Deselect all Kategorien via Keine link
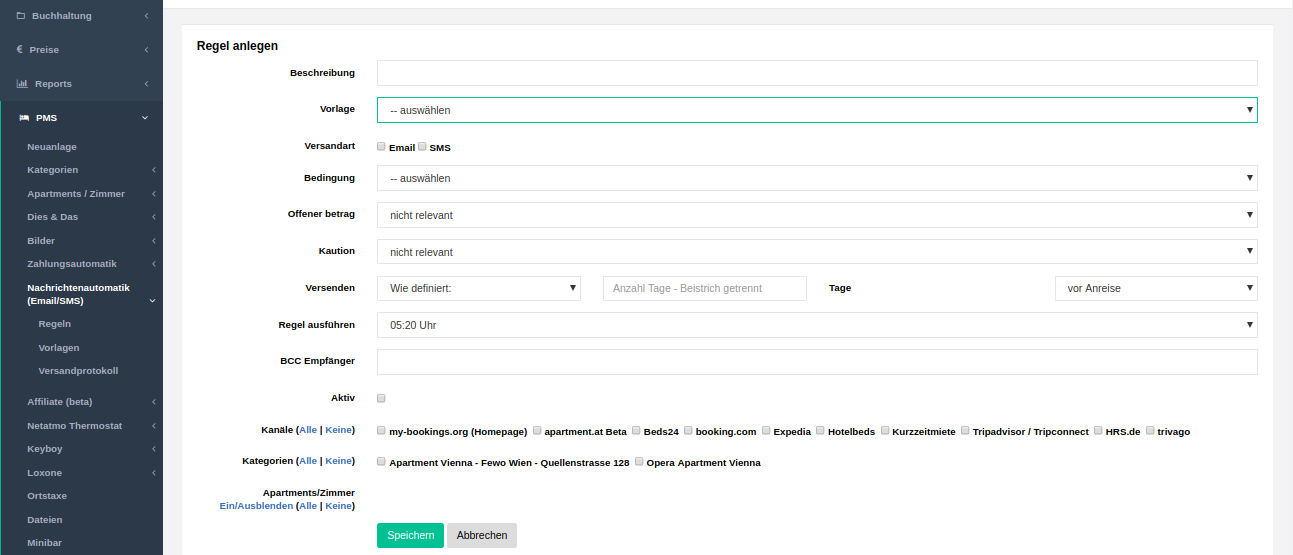The width and height of the screenshot is (1293, 555). click(x=339, y=461)
